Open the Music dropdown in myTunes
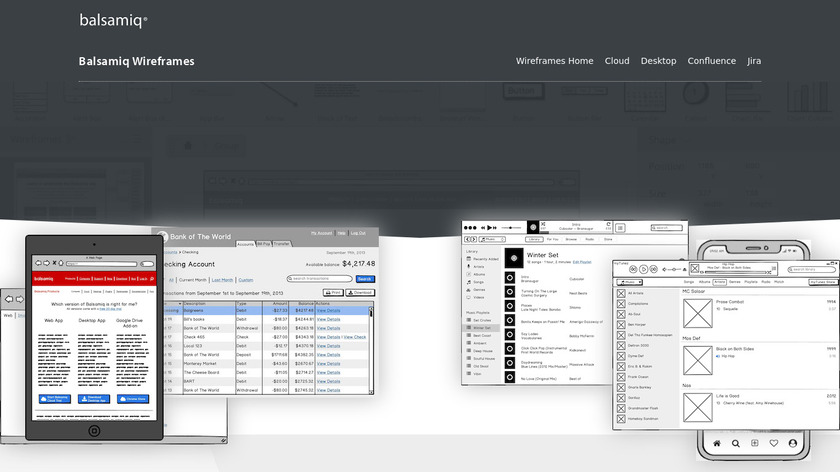This screenshot has width=840, height=472. 629,282
